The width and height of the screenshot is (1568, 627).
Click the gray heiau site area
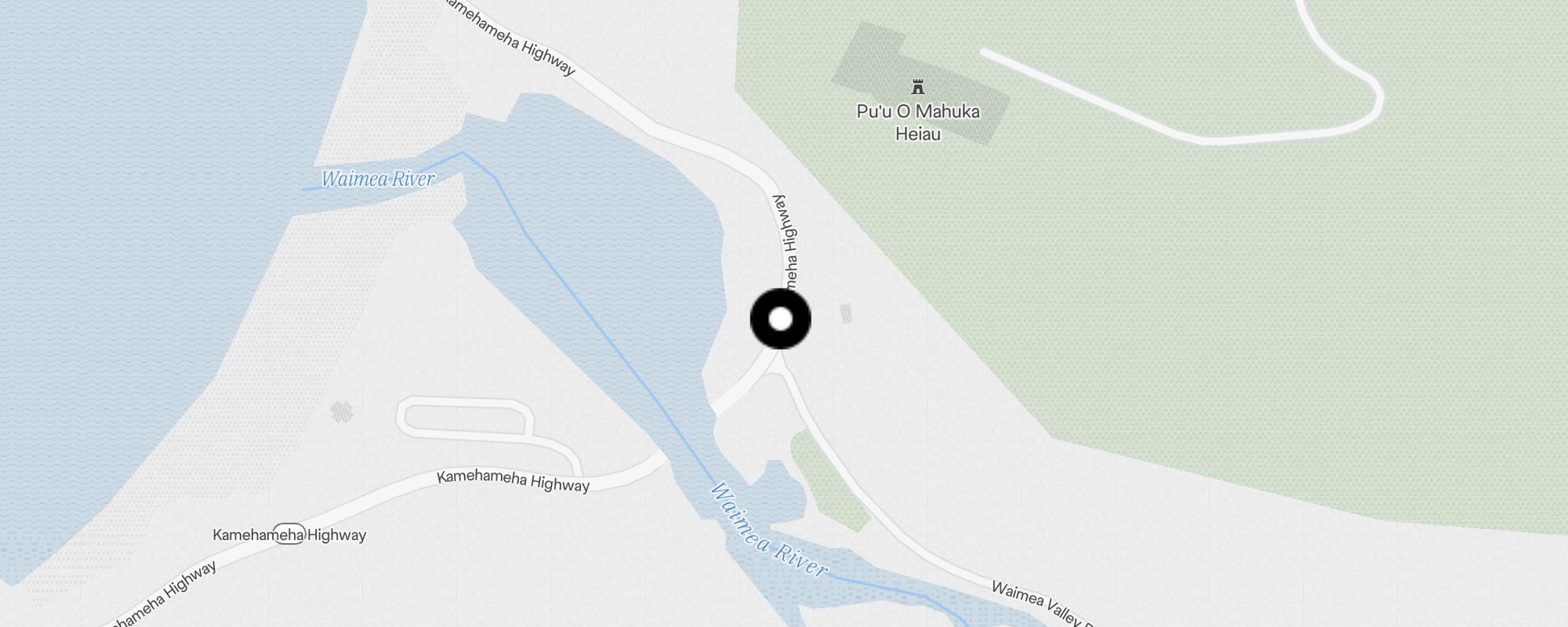pos(920,83)
